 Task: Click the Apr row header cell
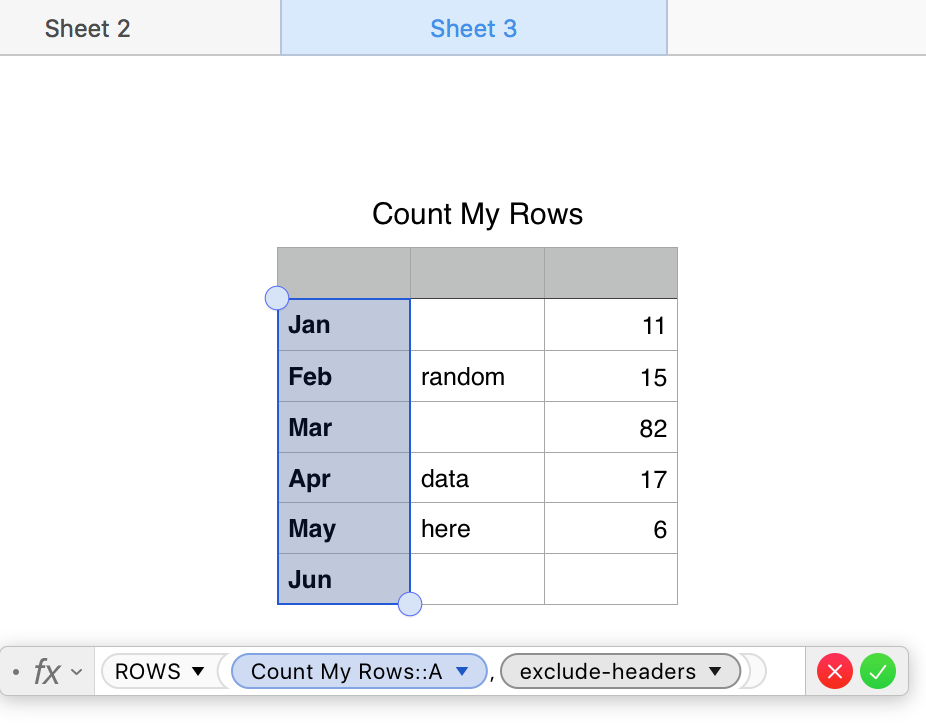pyautogui.click(x=343, y=479)
